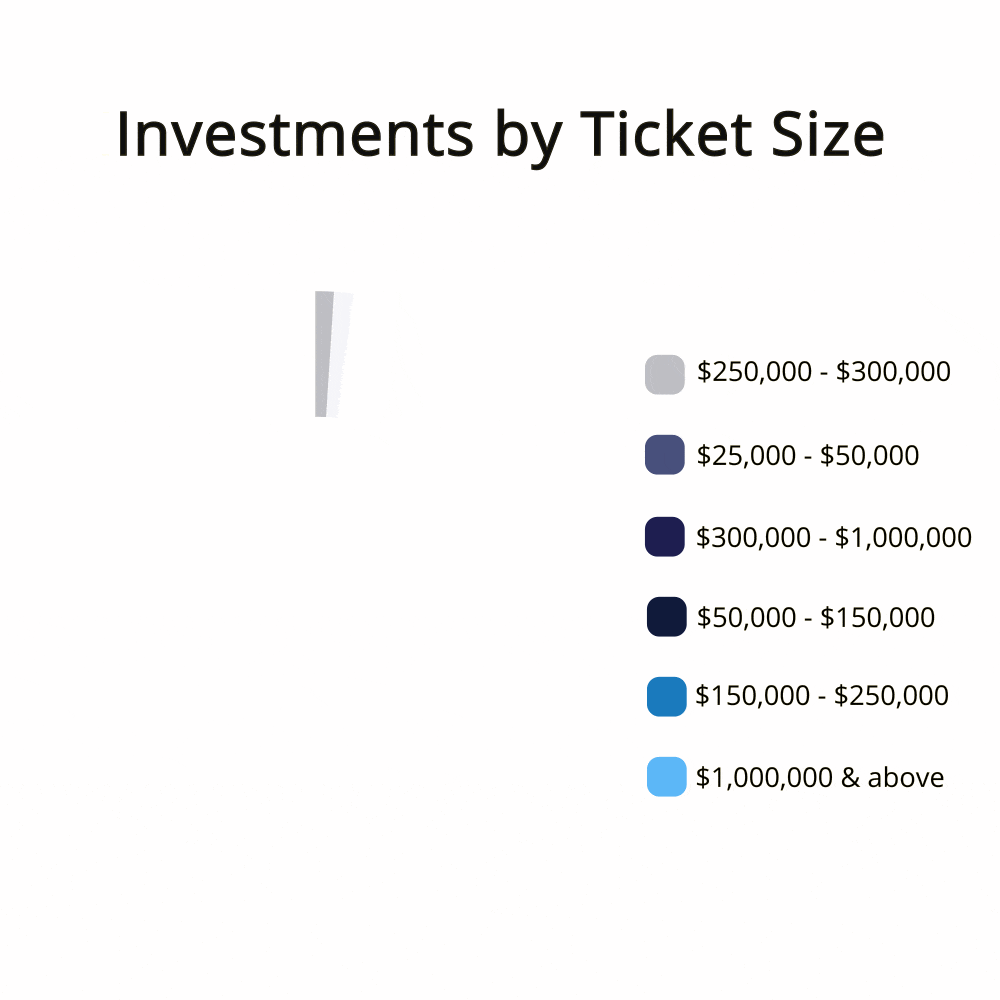Click the gray pie slice in the chart
The width and height of the screenshot is (1000, 1000).
(x=322, y=354)
